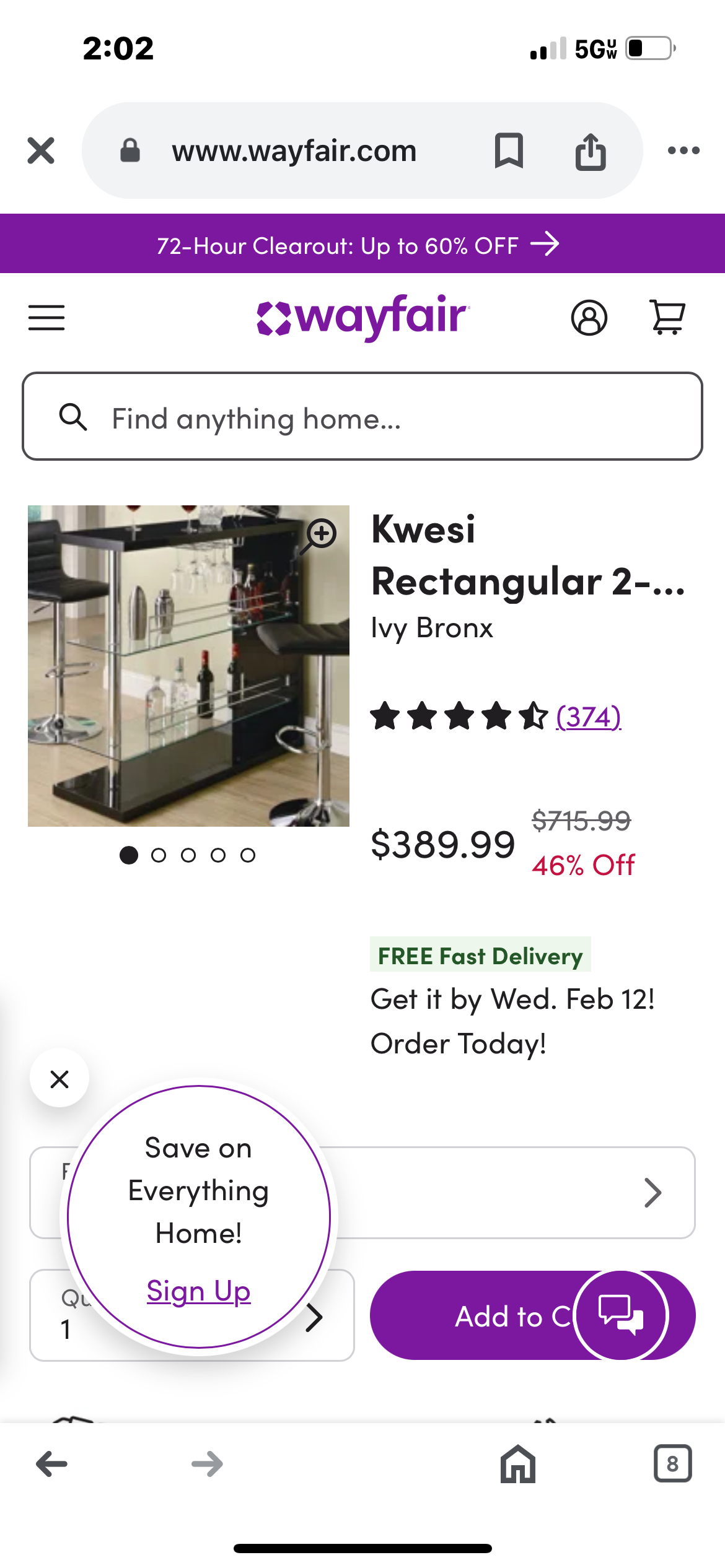
Task: Expand the option row chevron above Add to Cart
Action: coord(652,1193)
